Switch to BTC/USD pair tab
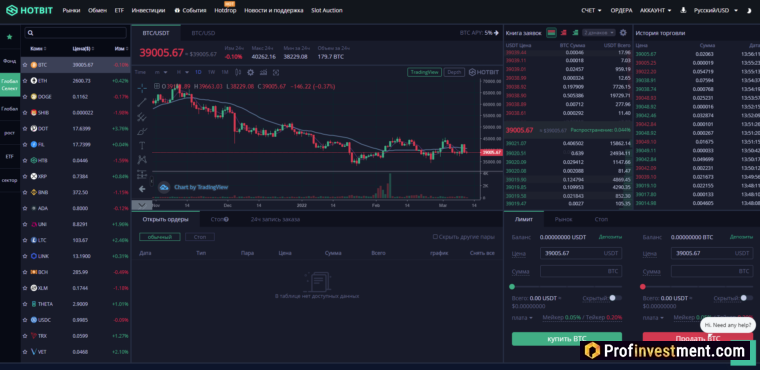Image resolution: width=760 pixels, height=370 pixels. (203, 33)
